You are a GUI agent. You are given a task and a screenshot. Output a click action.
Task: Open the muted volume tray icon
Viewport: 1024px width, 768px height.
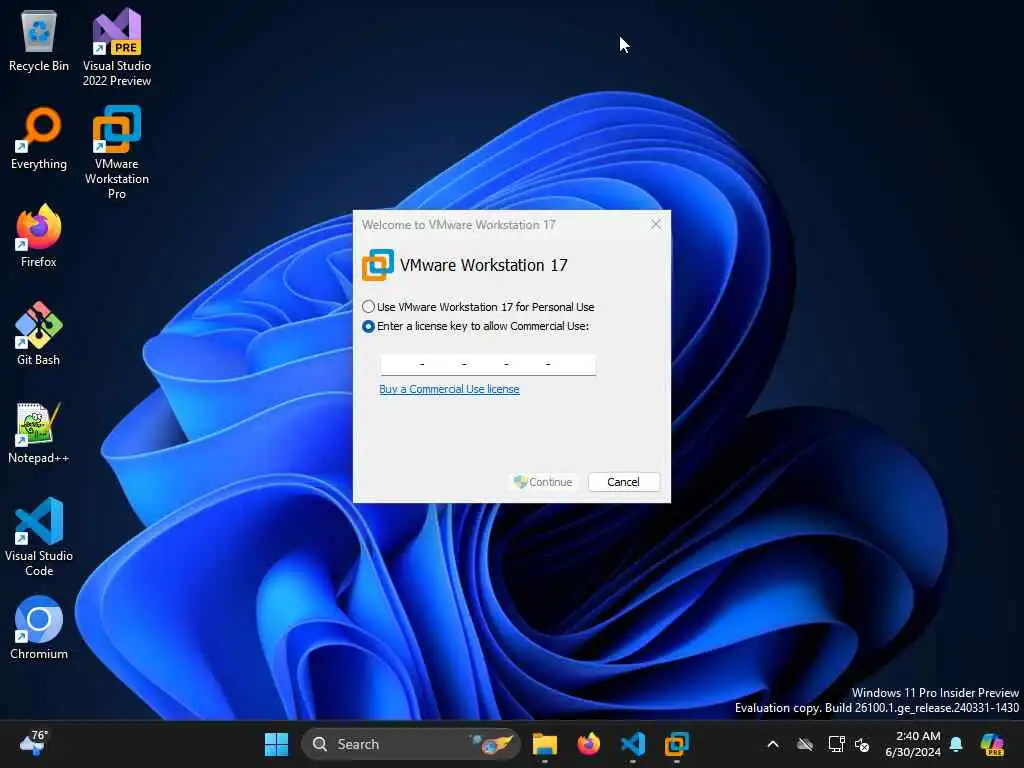pos(862,744)
